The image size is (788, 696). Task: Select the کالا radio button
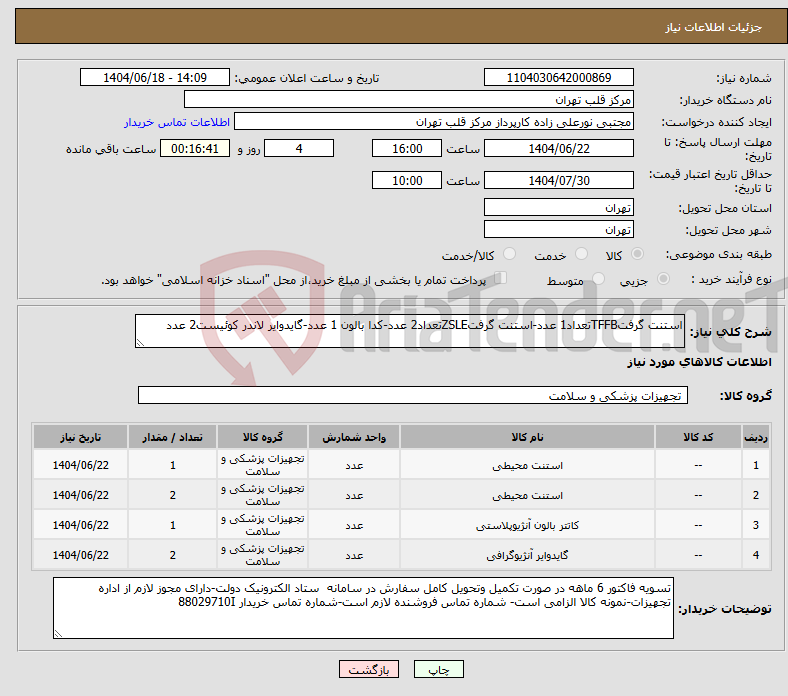(638, 256)
